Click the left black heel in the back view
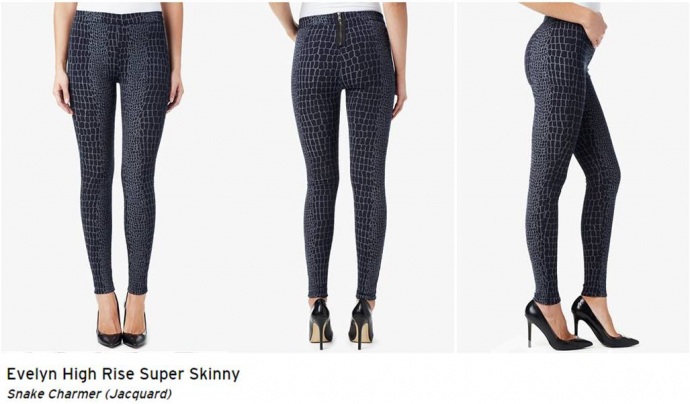This screenshot has height=404, width=690. (x=320, y=324)
